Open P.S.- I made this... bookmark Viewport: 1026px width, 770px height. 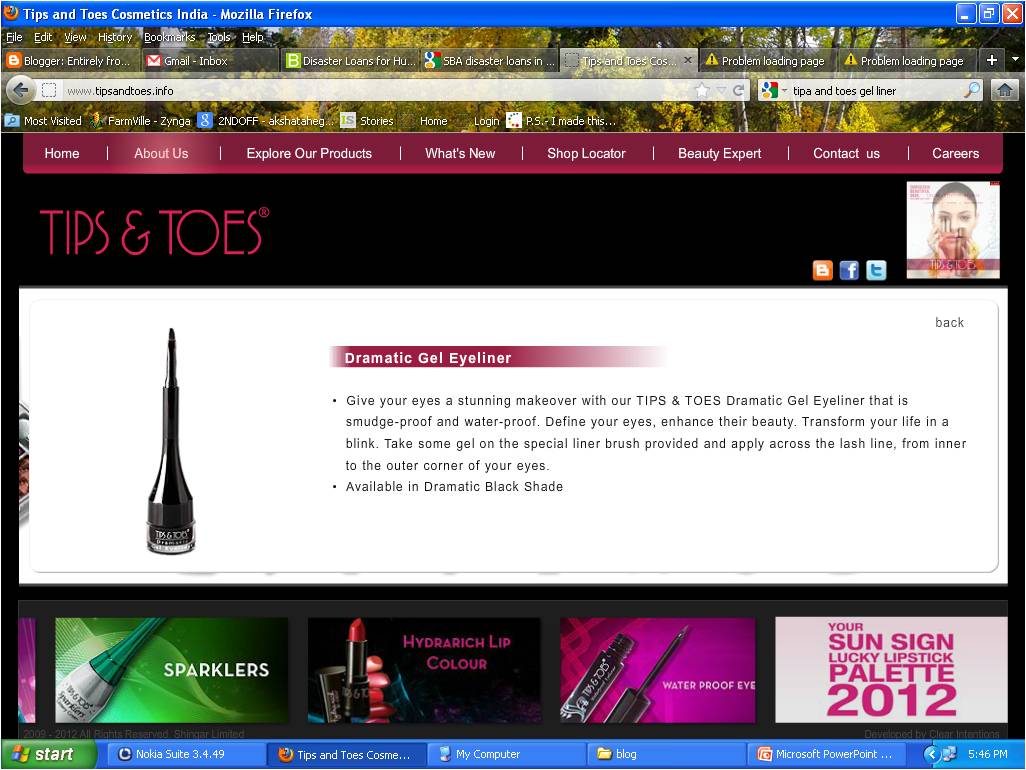561,120
